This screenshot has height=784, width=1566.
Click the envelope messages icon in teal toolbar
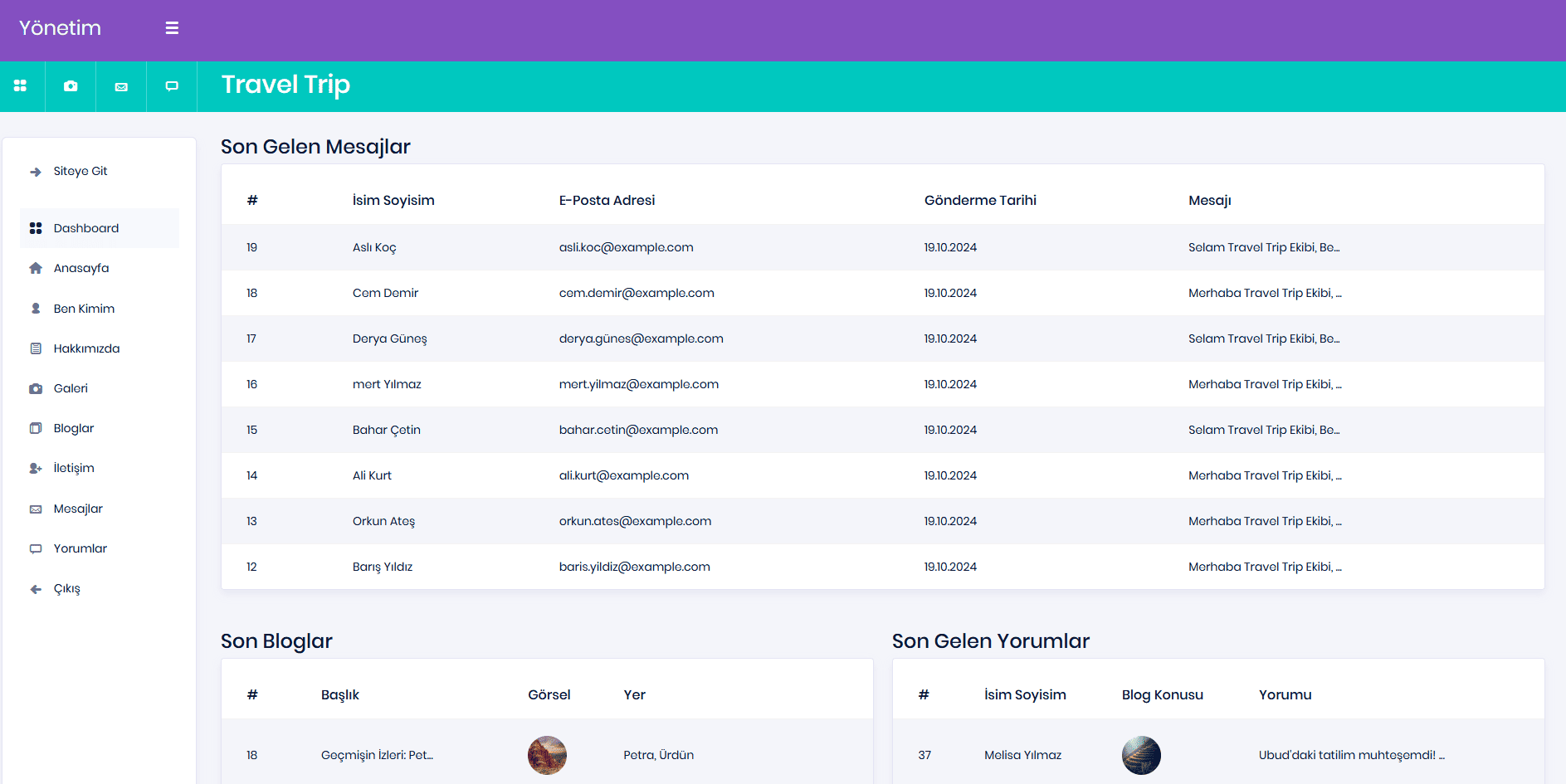click(x=121, y=86)
